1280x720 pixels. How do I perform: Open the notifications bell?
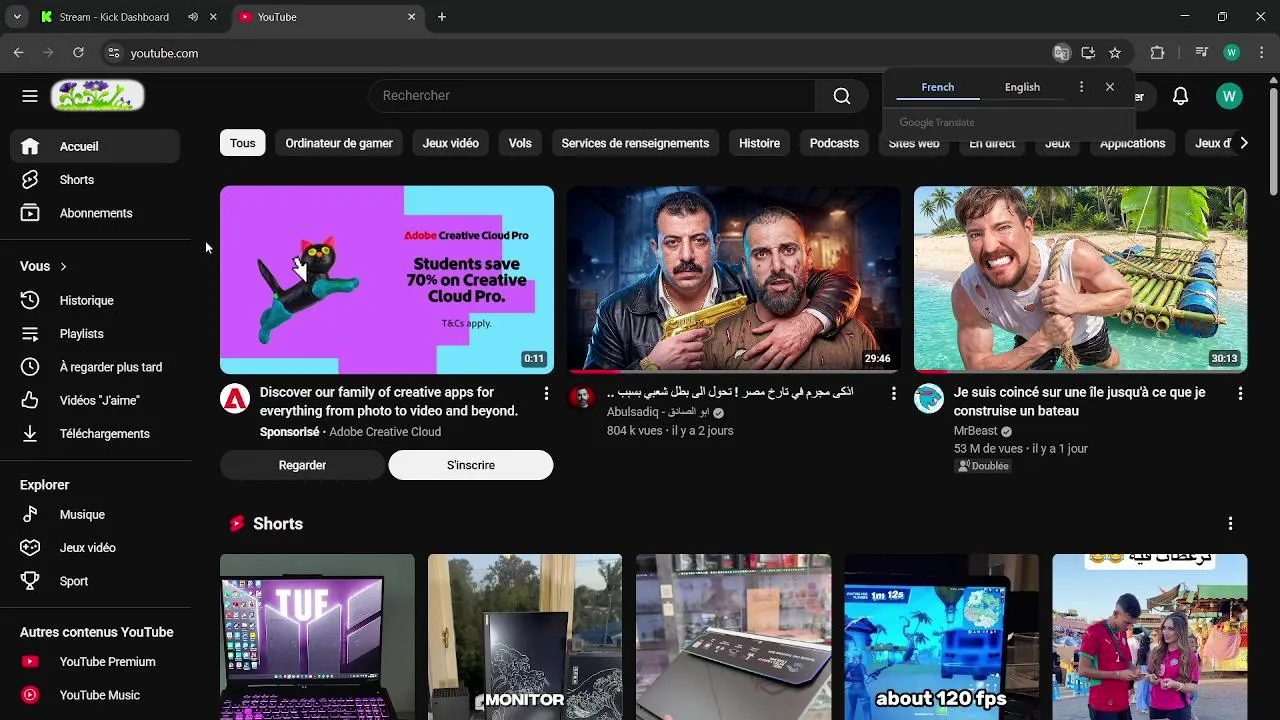pyautogui.click(x=1180, y=96)
